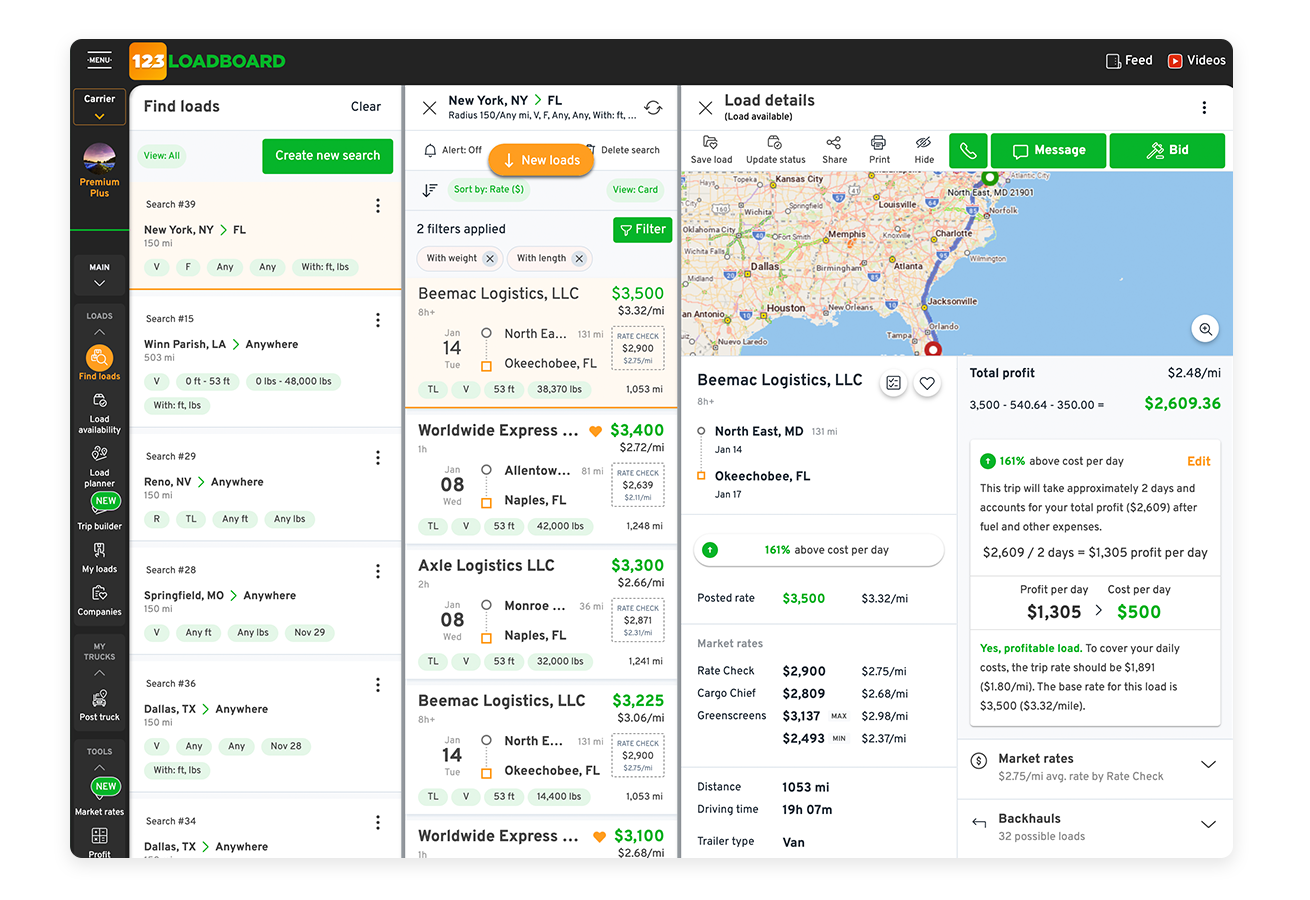Hide this load with the Hide icon

924,143
